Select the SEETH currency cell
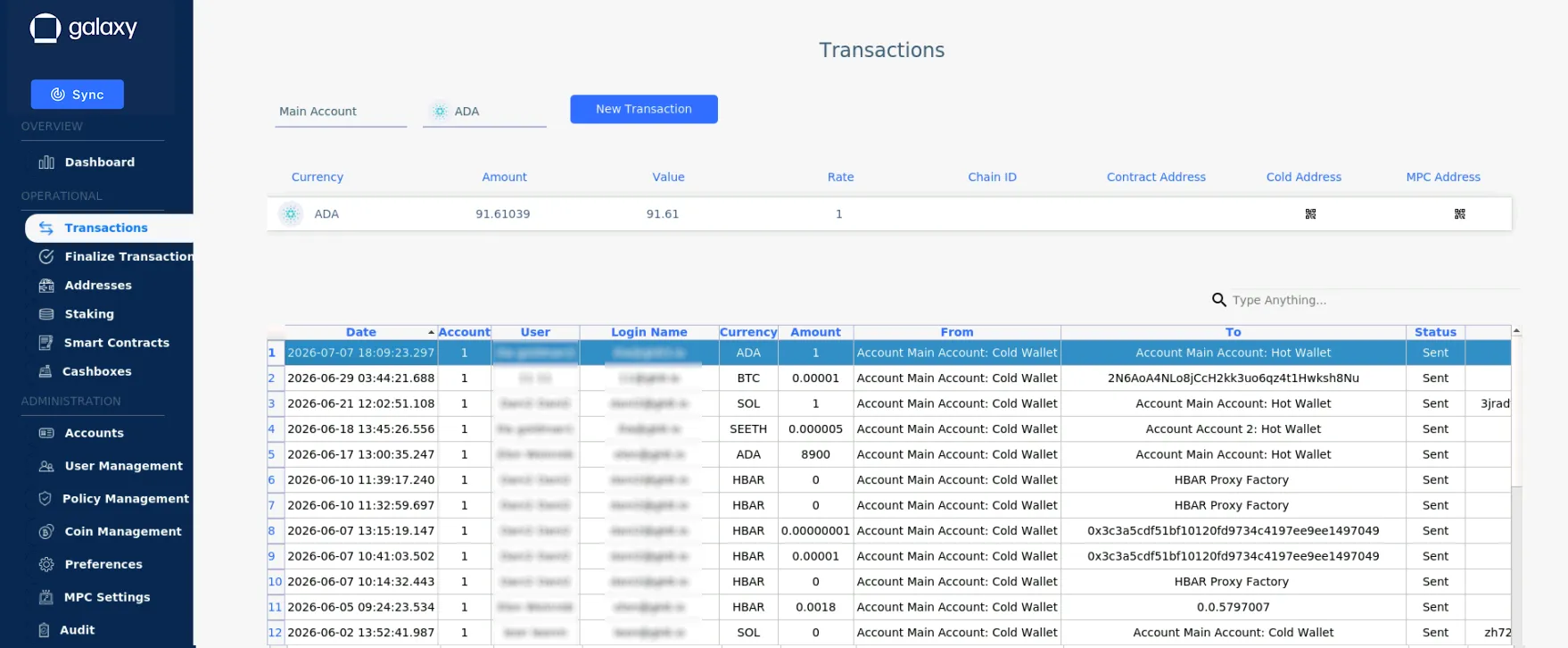The width and height of the screenshot is (1568, 648). (x=748, y=429)
